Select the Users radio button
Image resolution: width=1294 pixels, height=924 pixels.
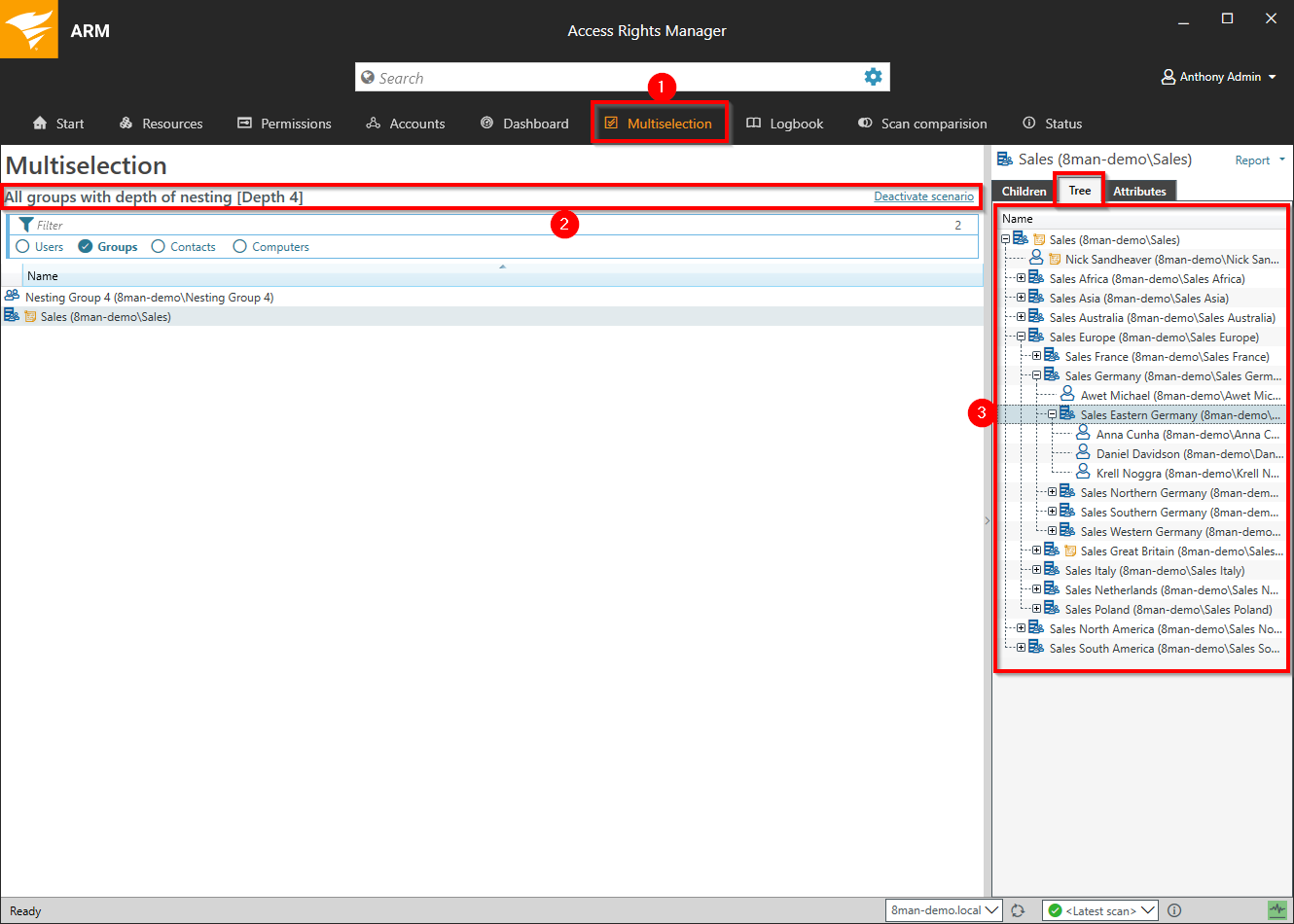point(23,247)
